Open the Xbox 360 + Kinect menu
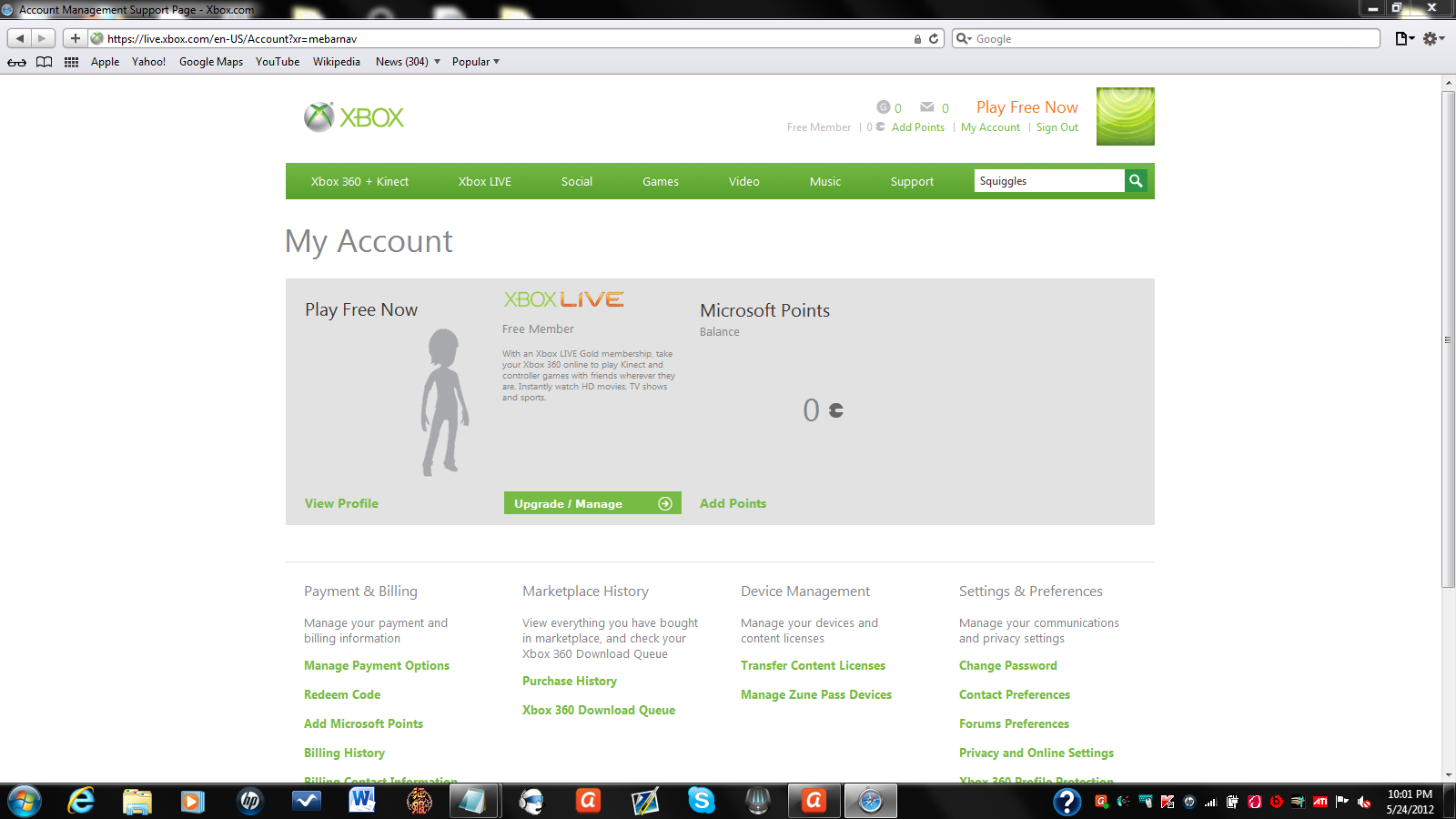This screenshot has width=1456, height=819. click(359, 181)
